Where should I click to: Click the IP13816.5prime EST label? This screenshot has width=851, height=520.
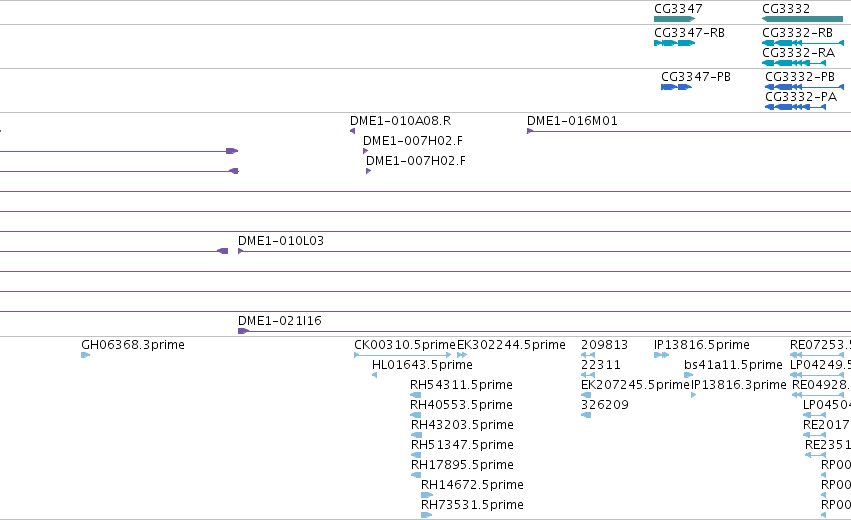click(702, 345)
